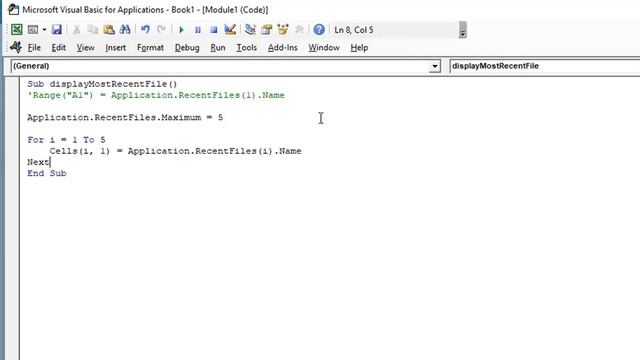This screenshot has width=640, height=360.
Task: Click the RecentFiles.Maximum = 5 line
Action: tap(125, 118)
